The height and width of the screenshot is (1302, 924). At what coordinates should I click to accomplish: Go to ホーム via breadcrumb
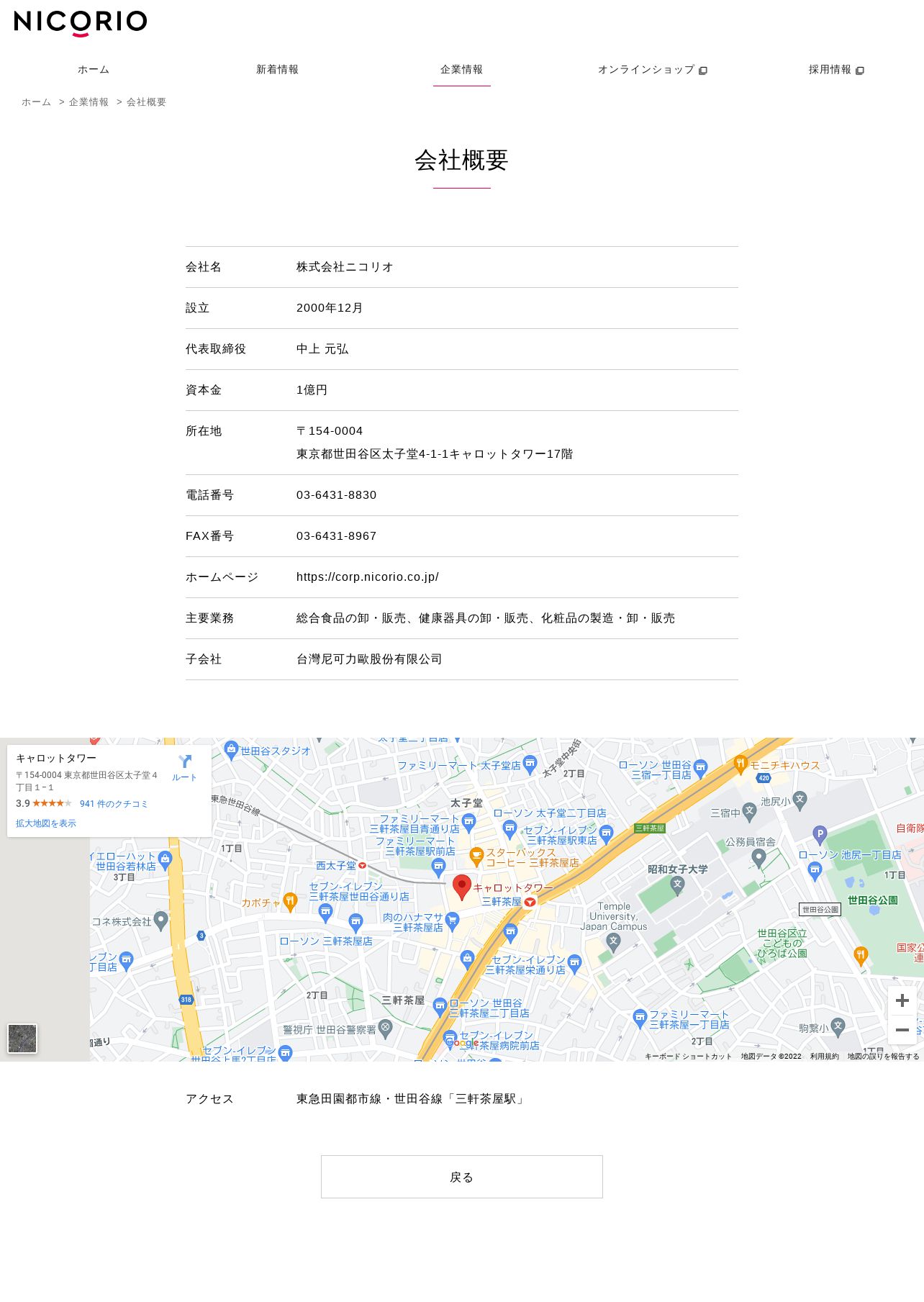click(36, 102)
